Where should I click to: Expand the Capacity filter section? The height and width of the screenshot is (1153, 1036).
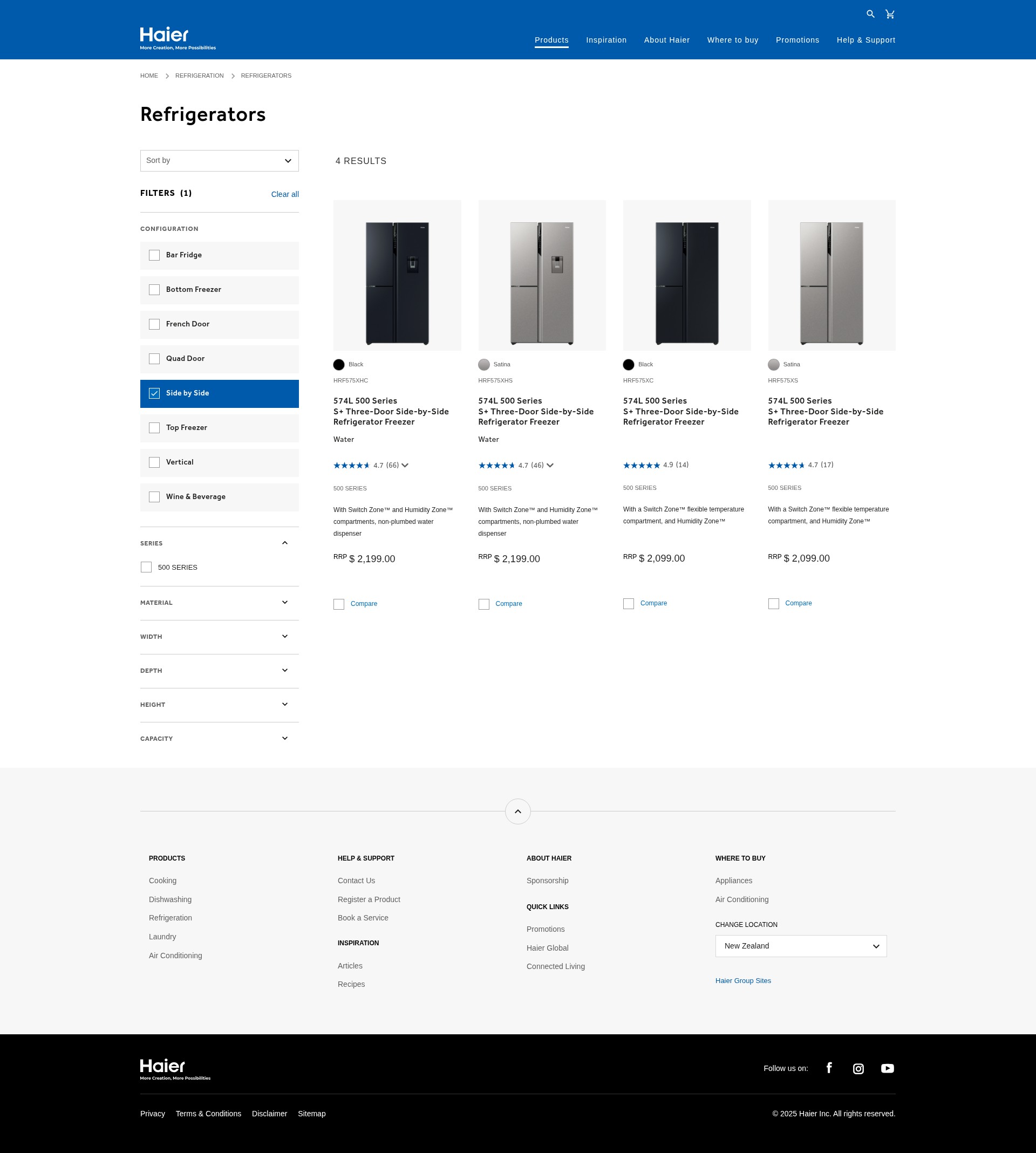point(284,738)
